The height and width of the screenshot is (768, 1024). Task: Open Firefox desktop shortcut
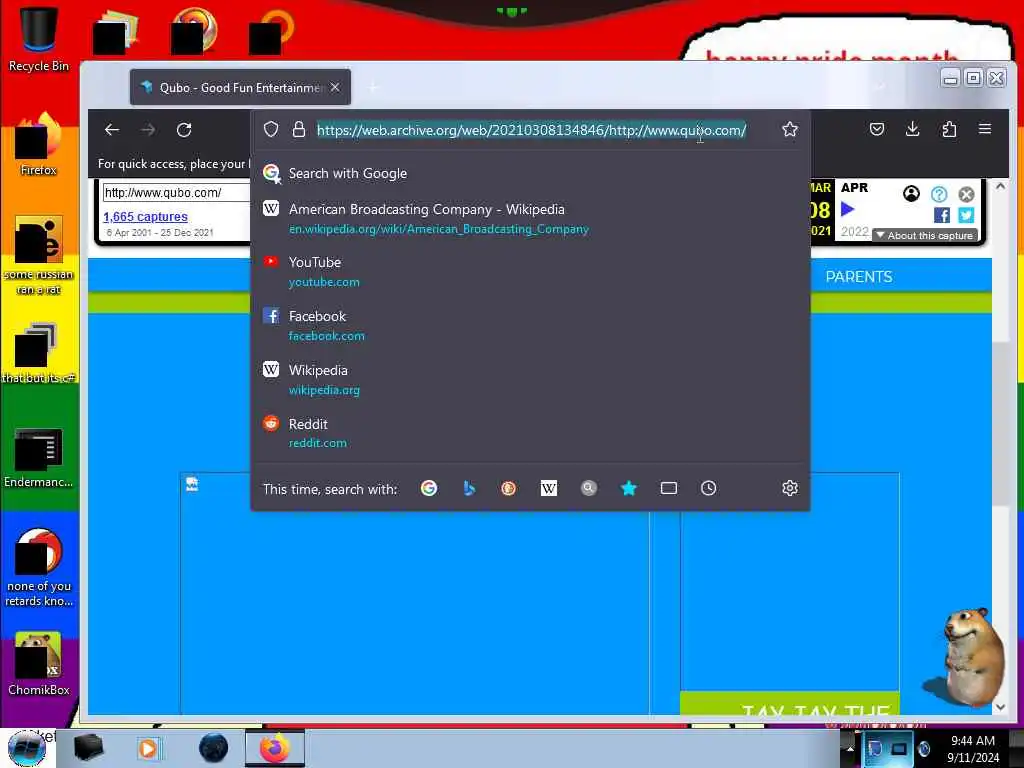[x=39, y=145]
